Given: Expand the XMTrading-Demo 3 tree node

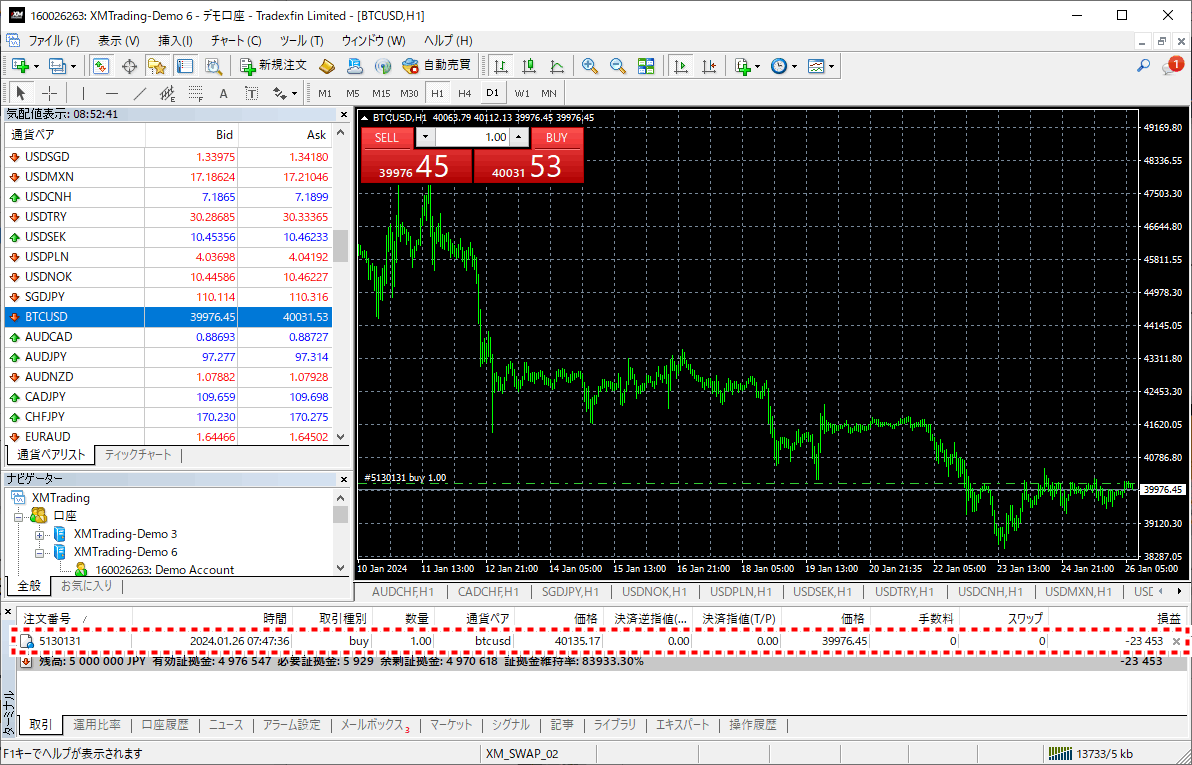Looking at the screenshot, I should 39,535.
